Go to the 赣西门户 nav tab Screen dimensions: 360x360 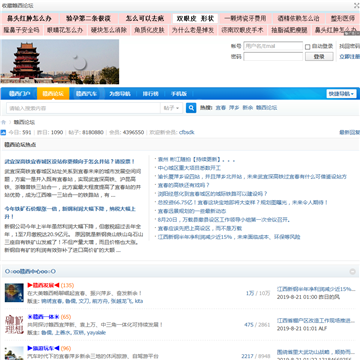19,94
